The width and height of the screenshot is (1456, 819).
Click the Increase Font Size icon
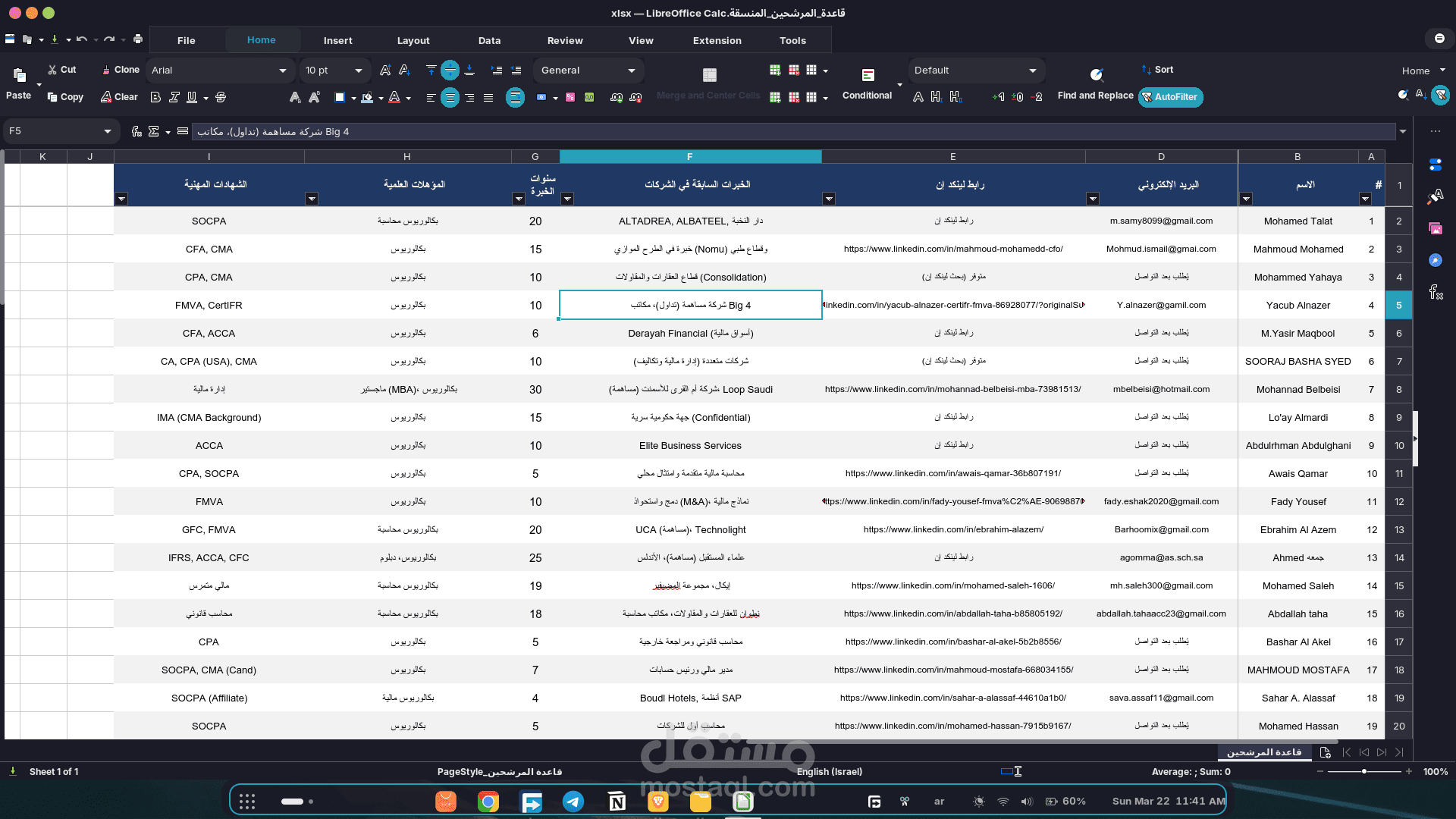[x=385, y=71]
